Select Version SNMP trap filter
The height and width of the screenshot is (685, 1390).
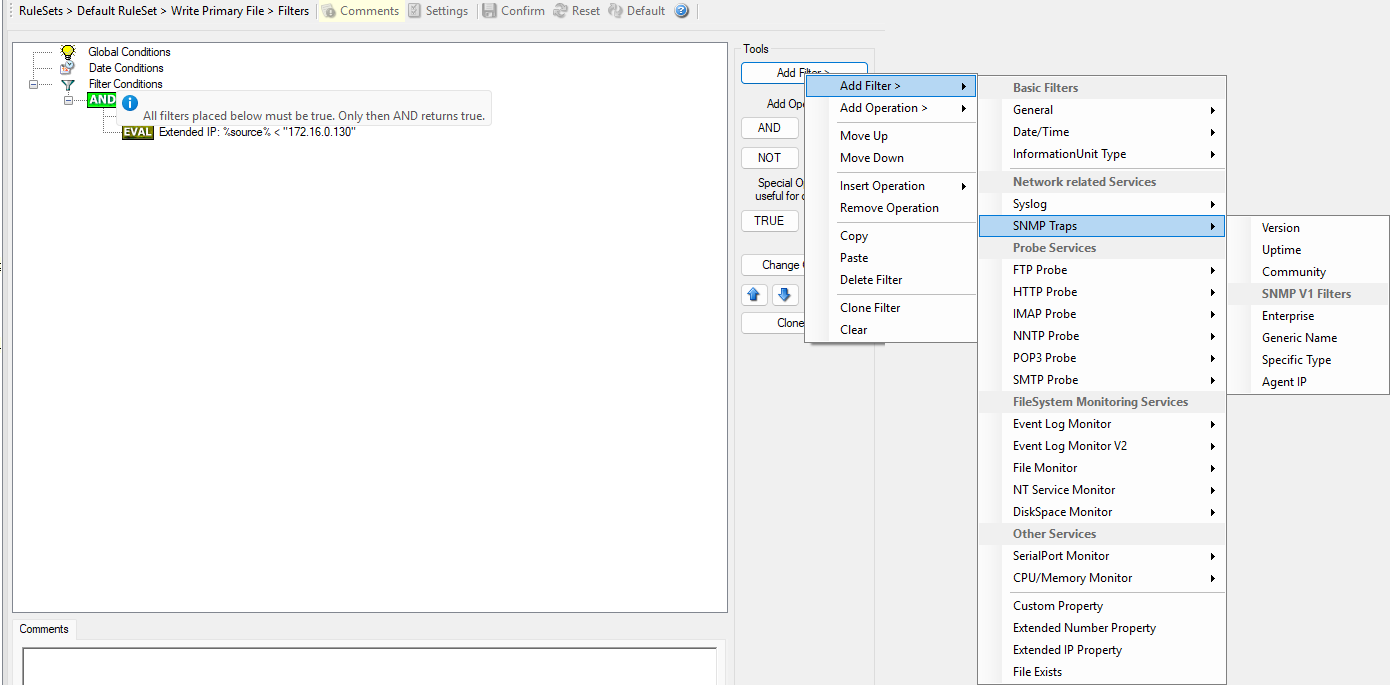pyautogui.click(x=1308, y=228)
